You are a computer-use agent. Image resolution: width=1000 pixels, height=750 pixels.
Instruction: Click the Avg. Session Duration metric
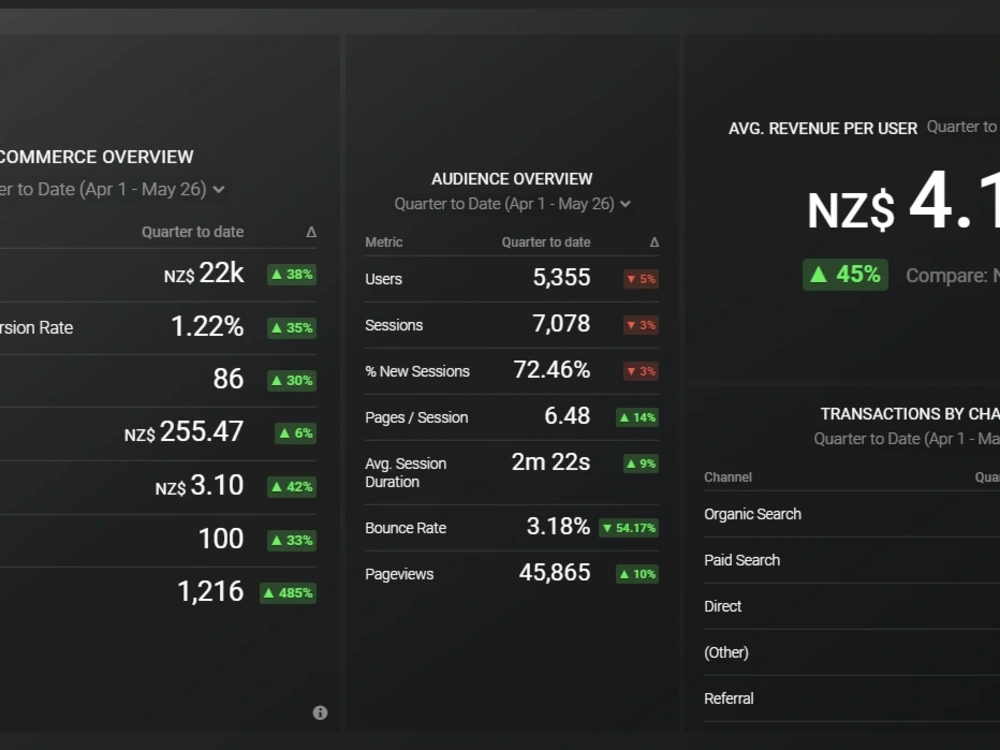406,473
